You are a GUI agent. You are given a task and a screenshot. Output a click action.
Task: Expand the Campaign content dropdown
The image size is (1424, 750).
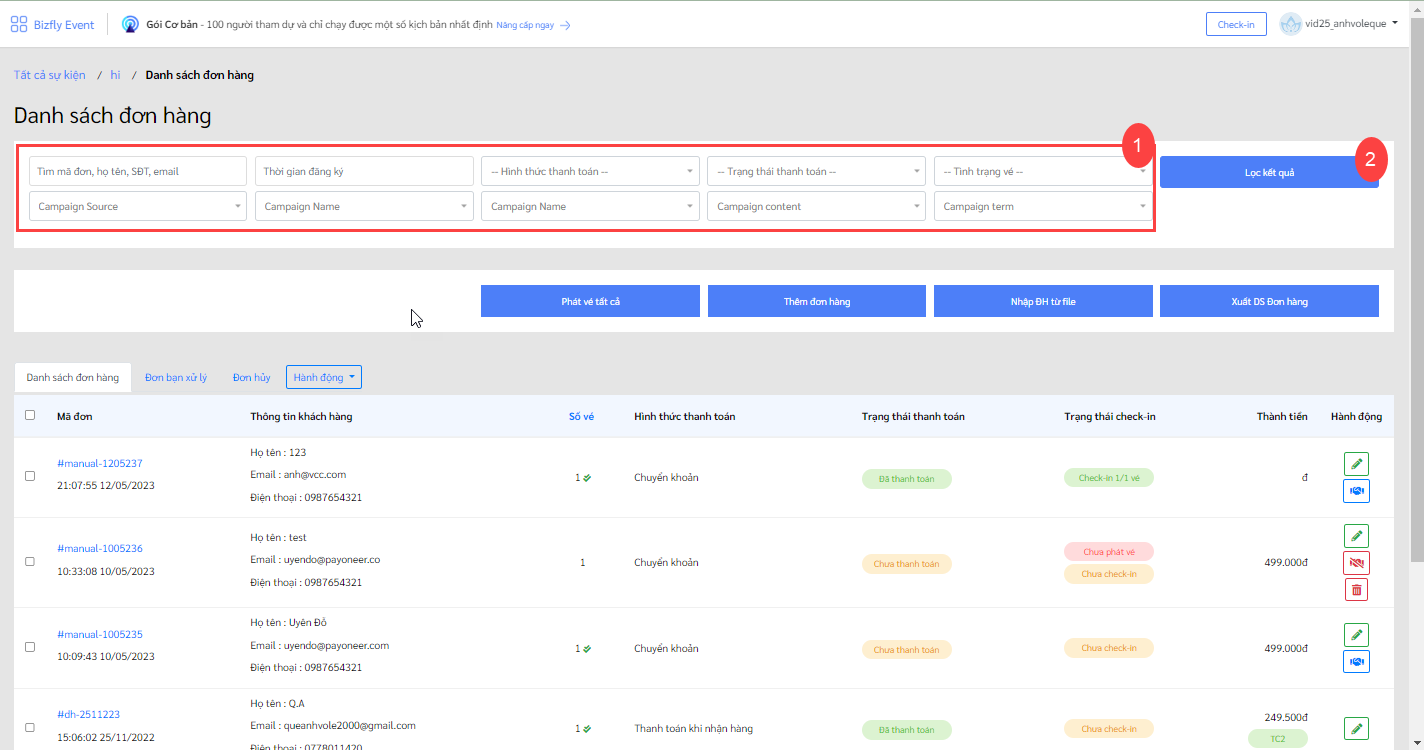coord(816,206)
